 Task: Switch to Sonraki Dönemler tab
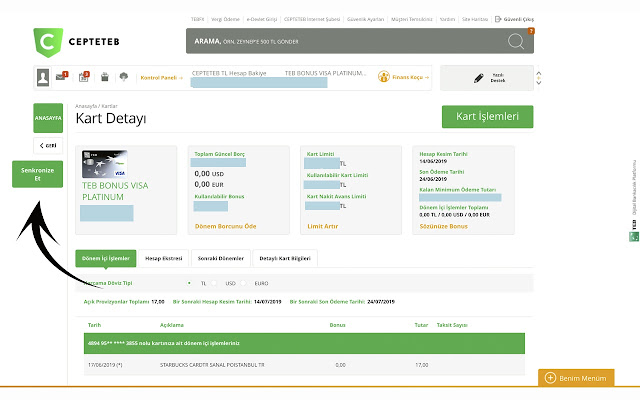pyautogui.click(x=221, y=258)
